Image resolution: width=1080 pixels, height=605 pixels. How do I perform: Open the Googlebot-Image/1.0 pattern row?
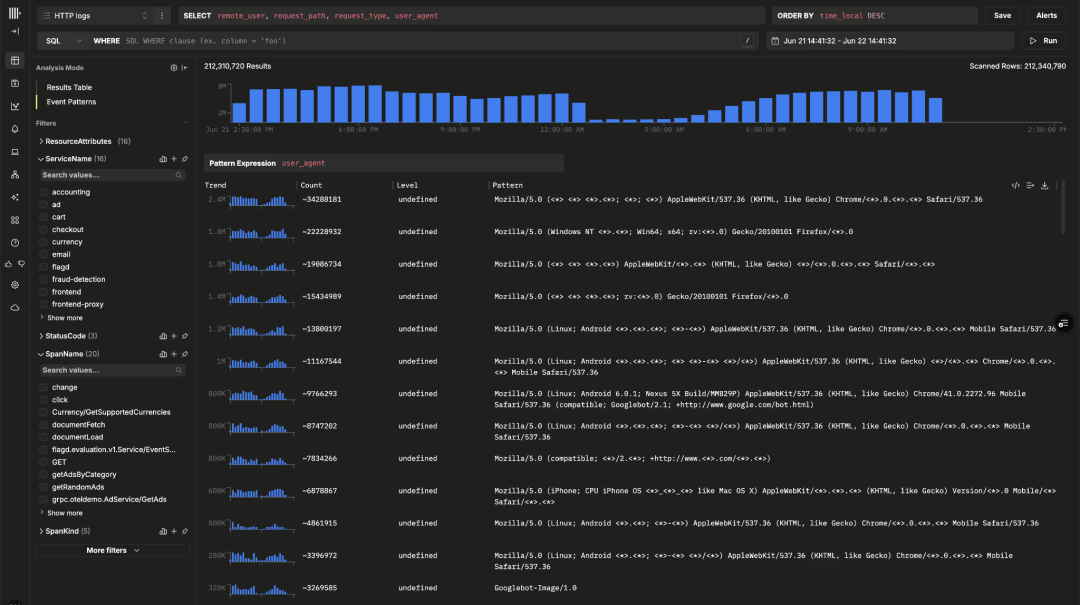coord(631,588)
